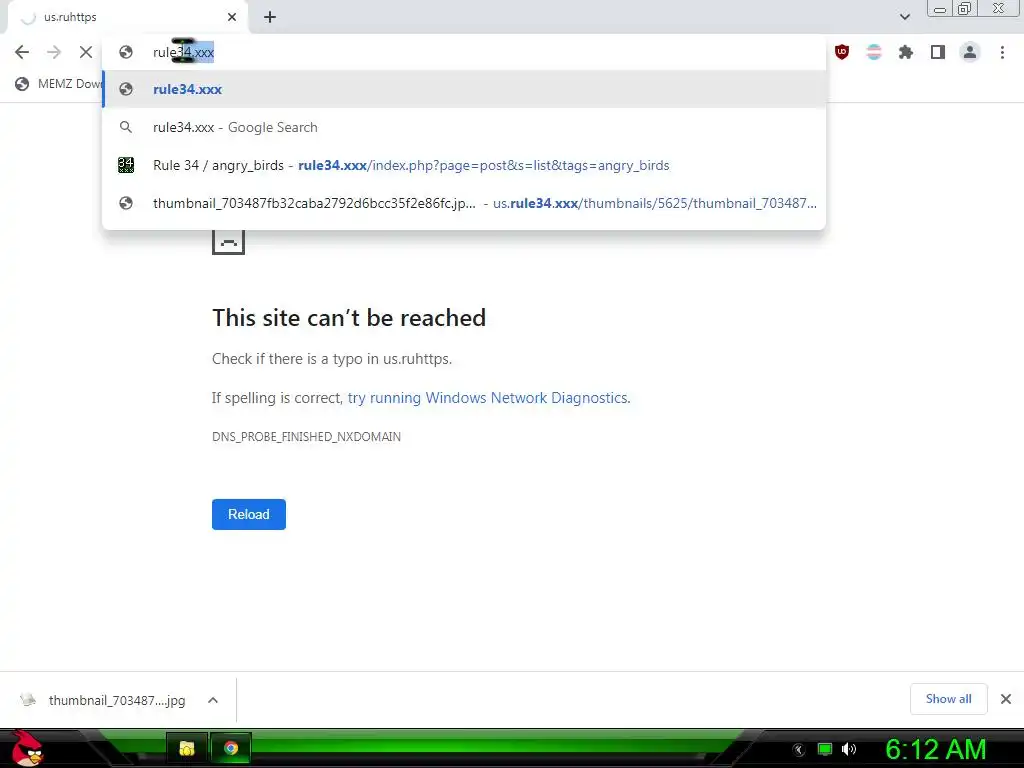Click the 6:12 AM taskbar clock
1024x768 pixels.
[936, 750]
